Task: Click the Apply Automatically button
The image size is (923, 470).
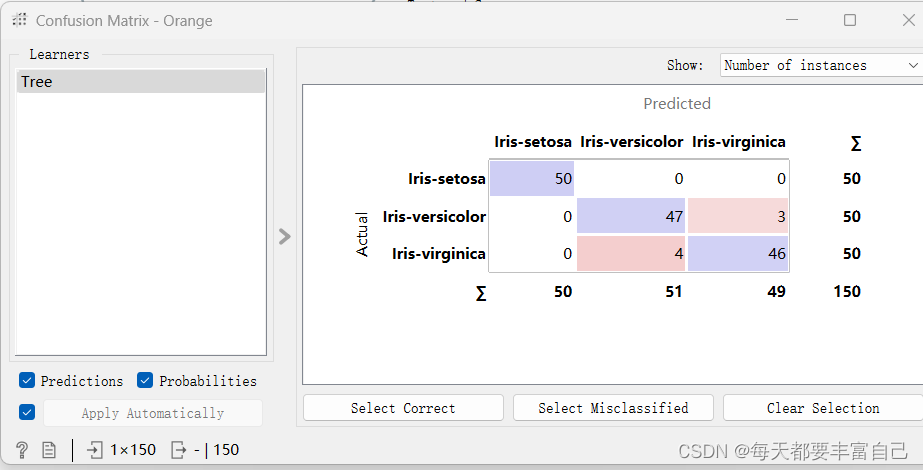Action: pos(152,413)
